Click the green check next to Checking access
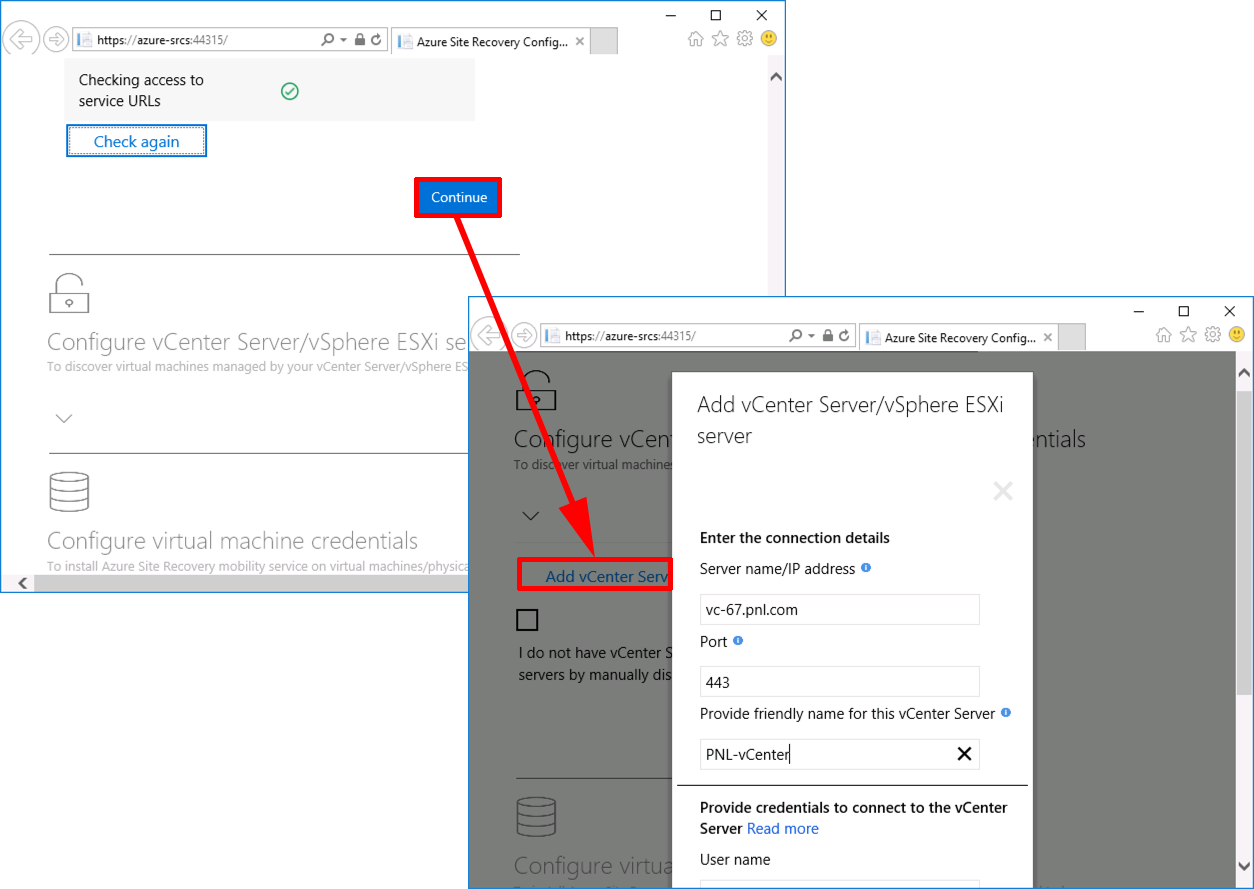1254x889 pixels. click(x=290, y=92)
